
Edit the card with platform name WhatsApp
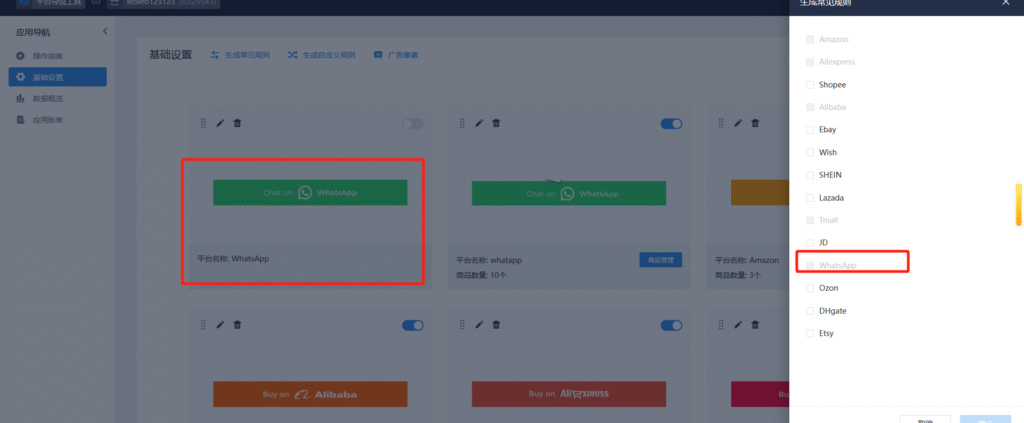[220, 123]
